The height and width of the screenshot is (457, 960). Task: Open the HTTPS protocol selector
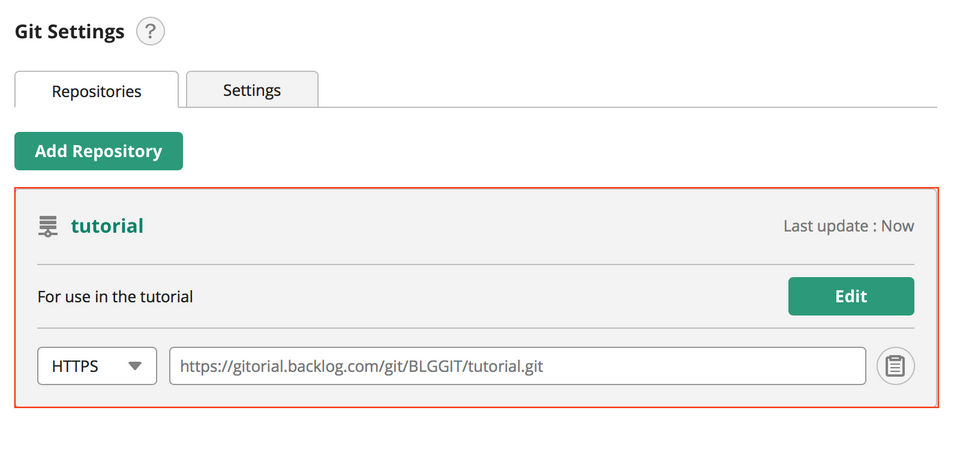tap(97, 366)
